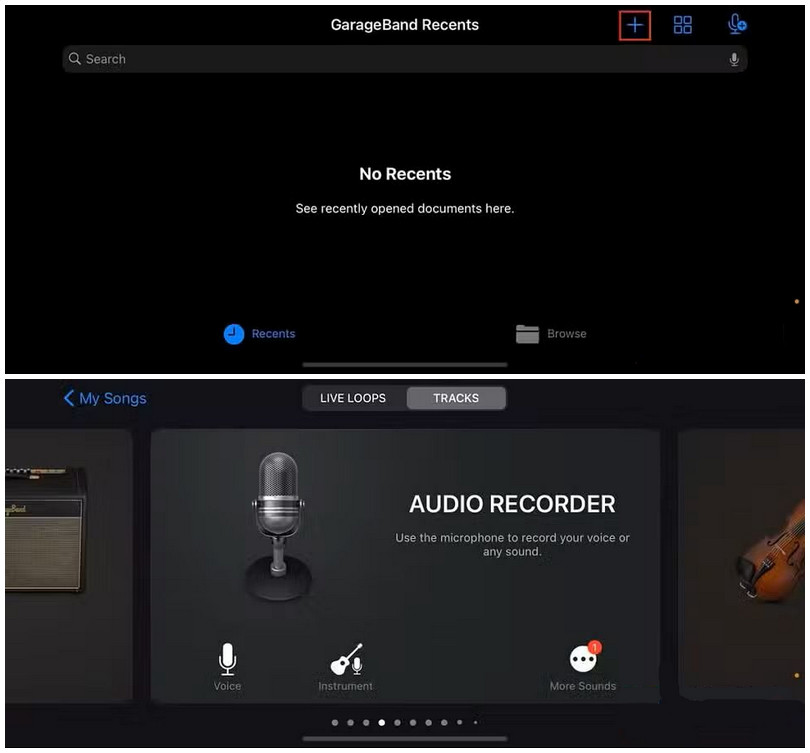Switch to TRACKS mode
Screen dimensions: 810x753
tap(456, 398)
